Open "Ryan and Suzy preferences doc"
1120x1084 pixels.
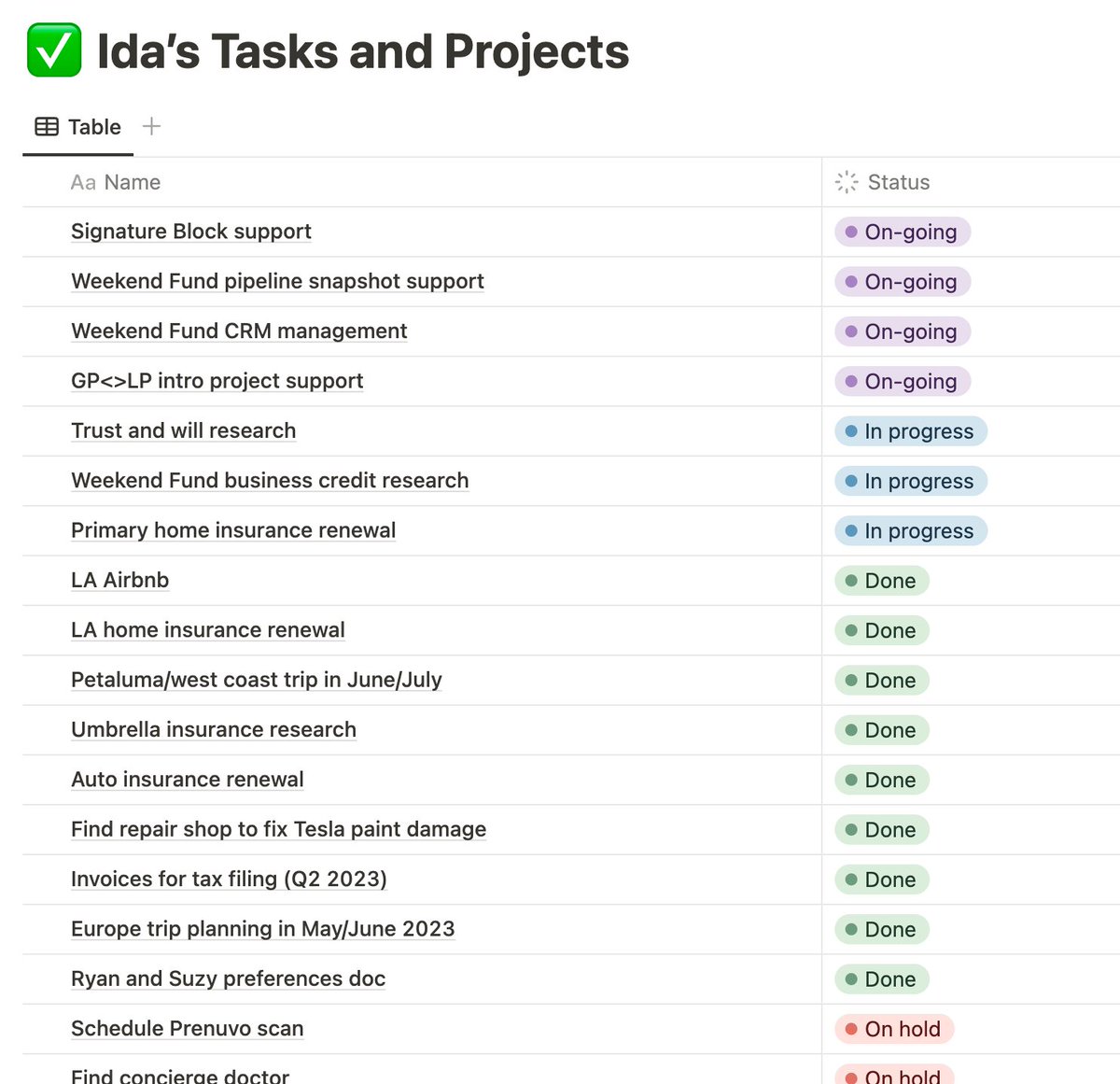pyautogui.click(x=228, y=978)
